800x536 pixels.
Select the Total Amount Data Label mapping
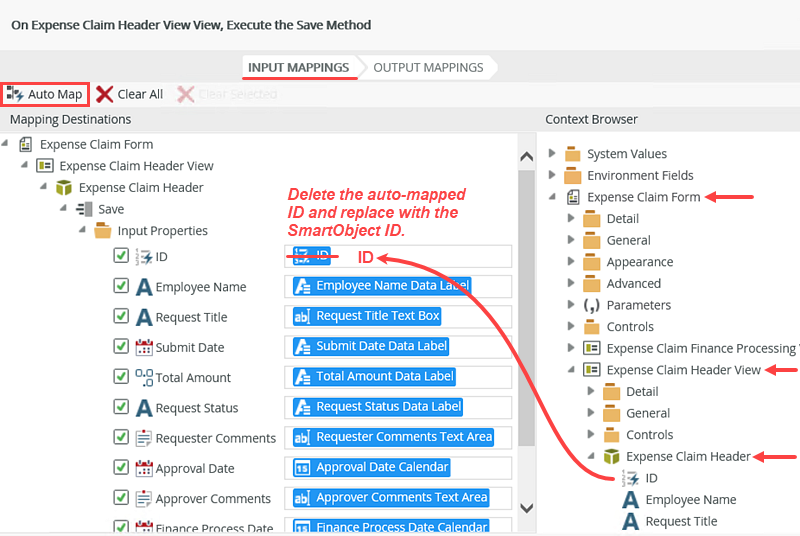coord(374,376)
